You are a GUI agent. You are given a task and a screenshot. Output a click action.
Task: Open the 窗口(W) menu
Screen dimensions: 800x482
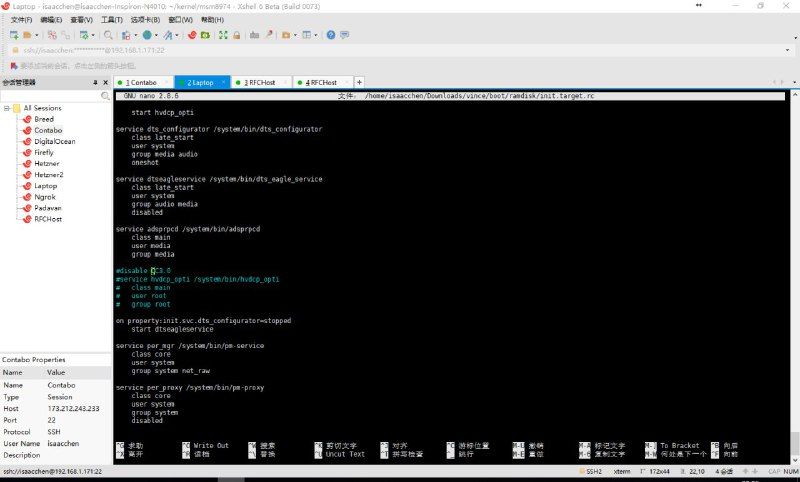point(181,20)
